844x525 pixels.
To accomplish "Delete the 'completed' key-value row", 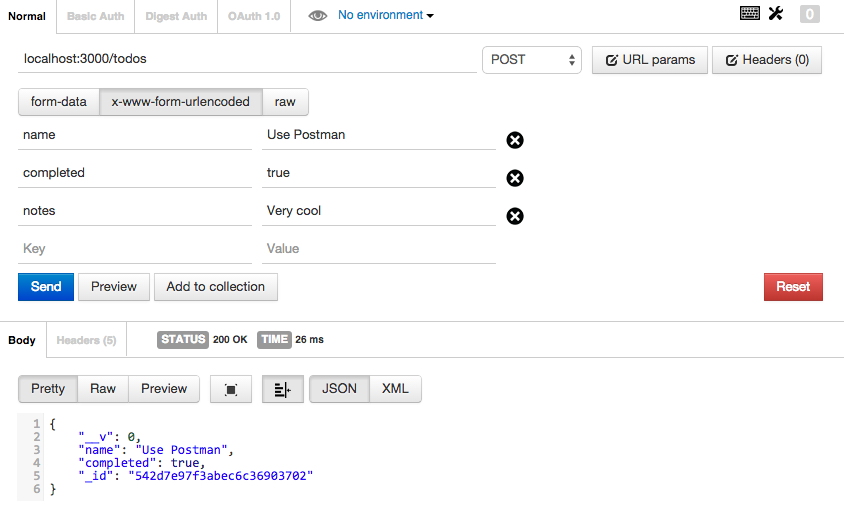I will coord(515,178).
